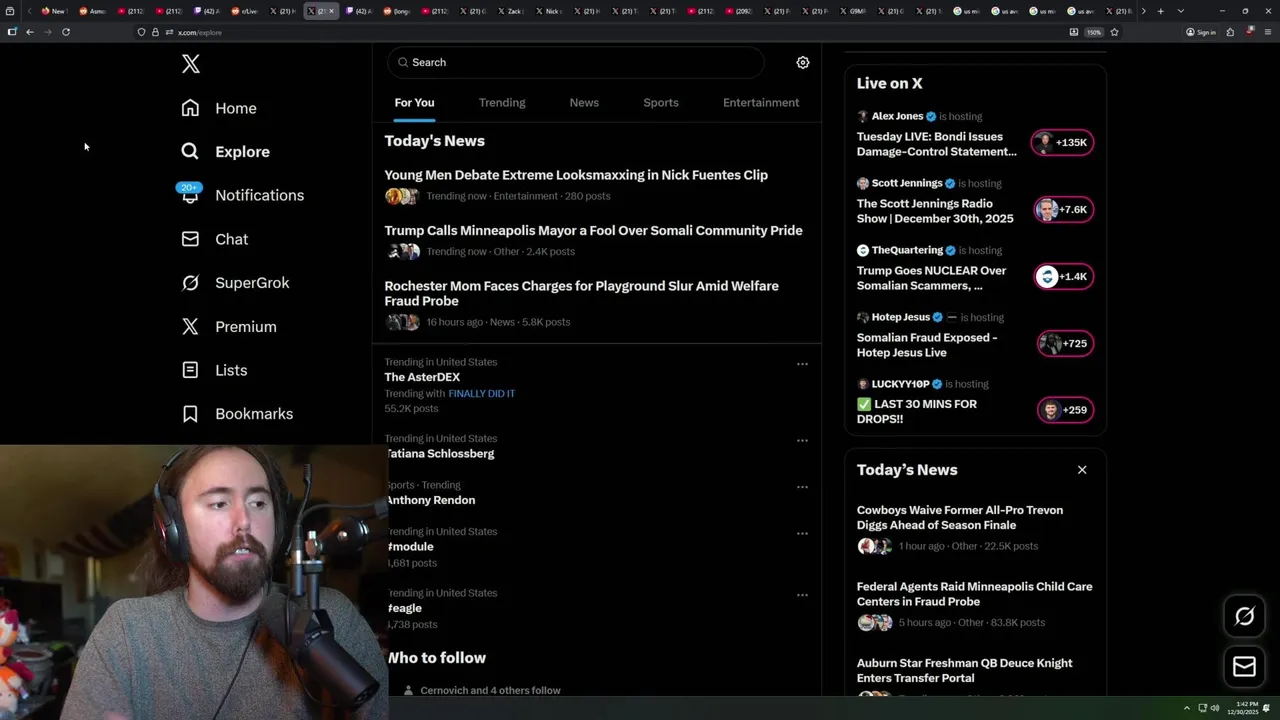Open more options for The AsterDEX trend

point(802,364)
